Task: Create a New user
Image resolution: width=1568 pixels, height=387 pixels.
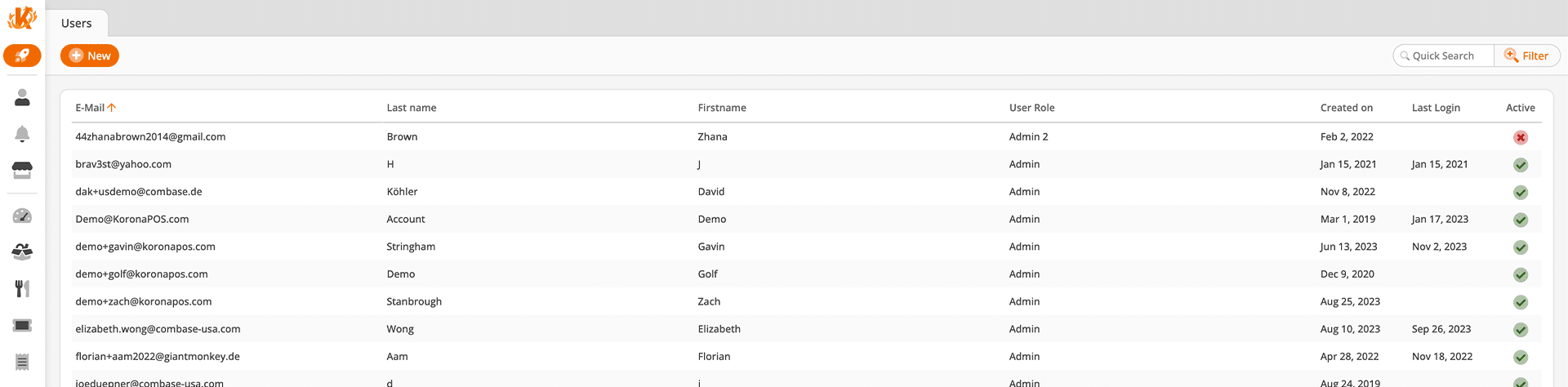Action: click(90, 56)
